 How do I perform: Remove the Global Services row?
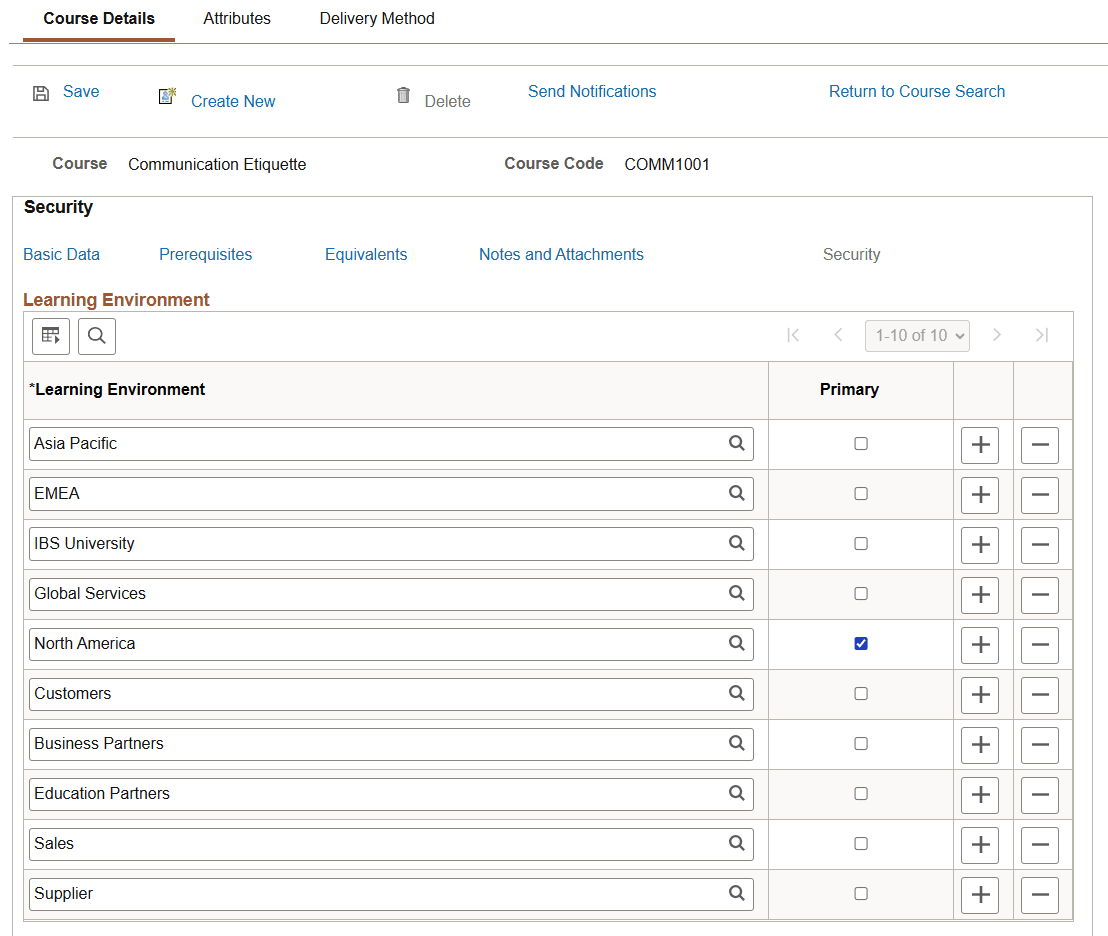[x=1040, y=595]
